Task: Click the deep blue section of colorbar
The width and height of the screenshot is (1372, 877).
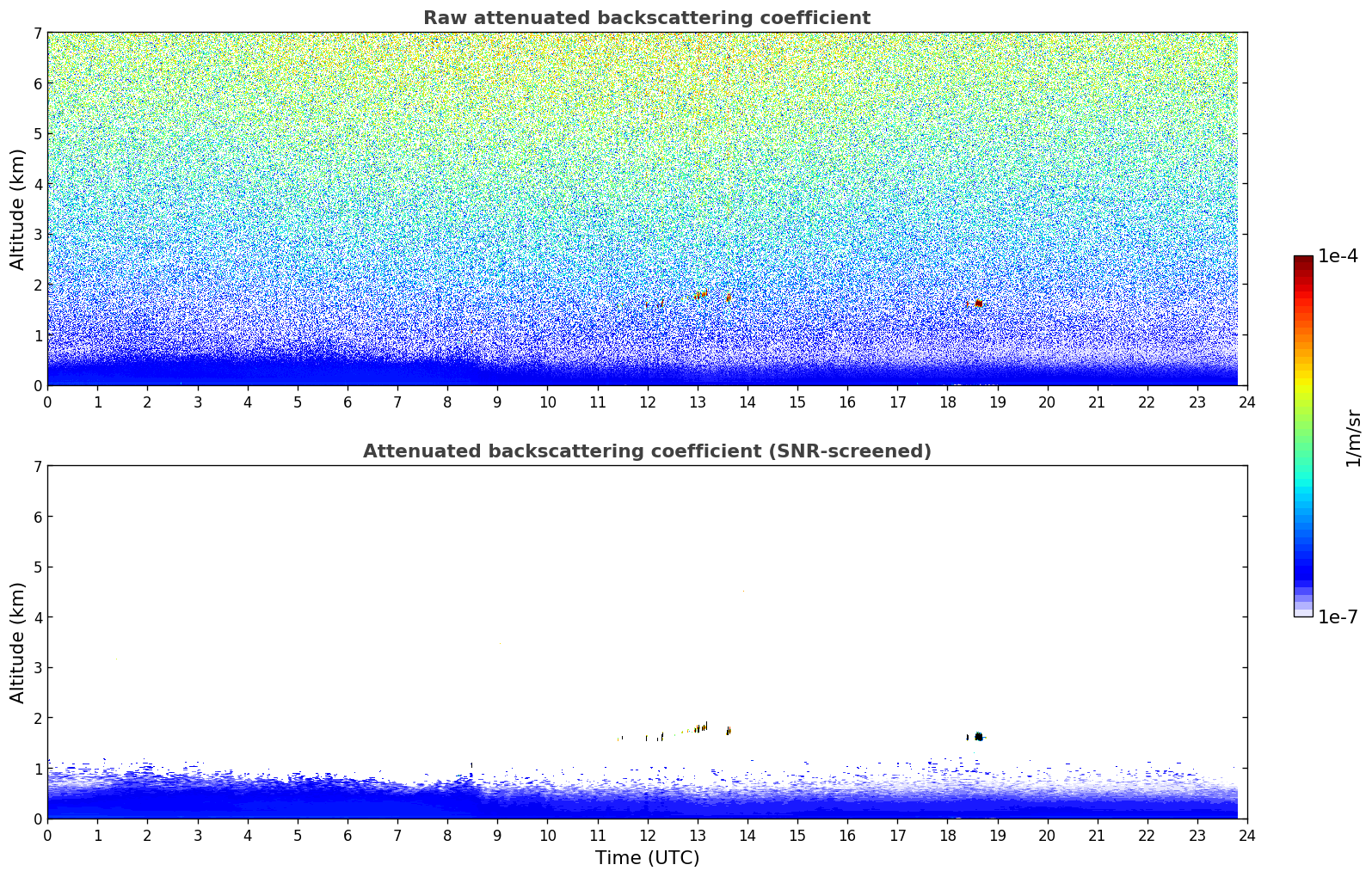Action: point(1303,567)
